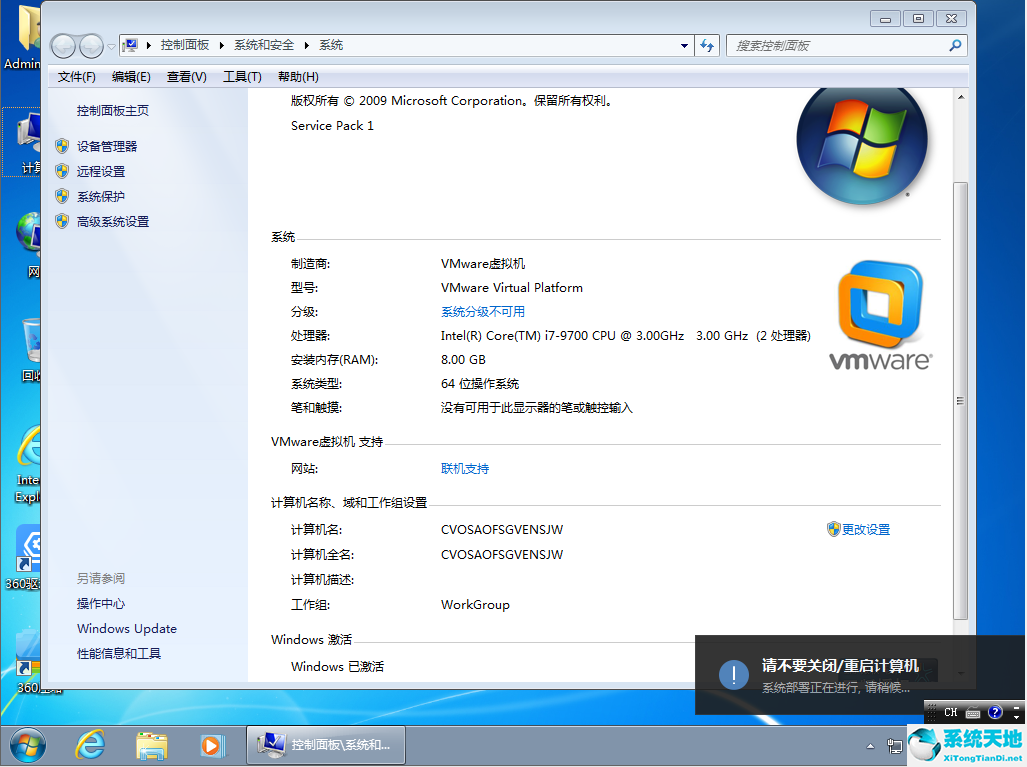Click the network tray icon
The height and width of the screenshot is (767, 1027).
click(x=894, y=746)
